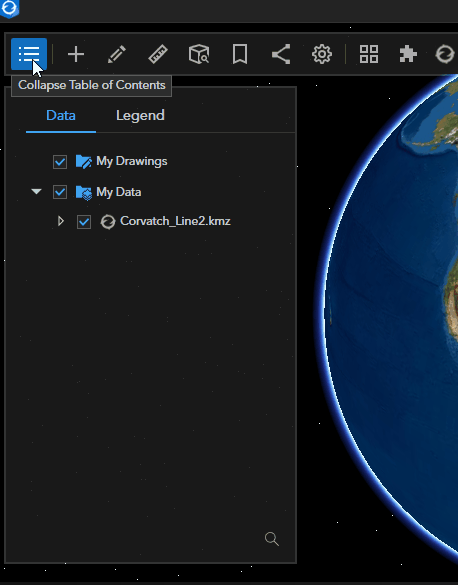
Task: Expand the Corvatch_Line2.kmz node
Action: [x=61, y=221]
